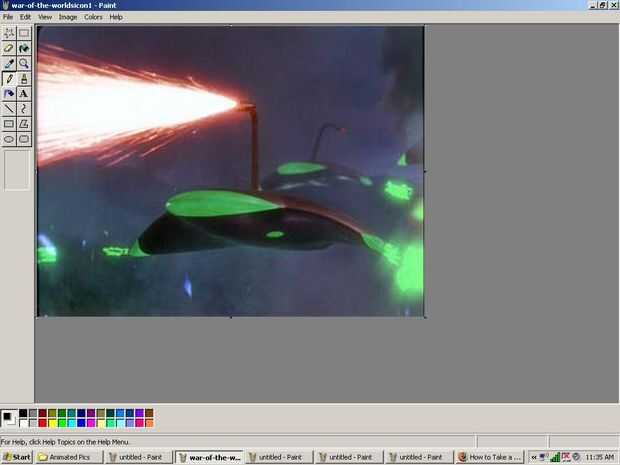Viewport: 620px width, 465px height.
Task: Select the Text tool
Action: pos(24,94)
